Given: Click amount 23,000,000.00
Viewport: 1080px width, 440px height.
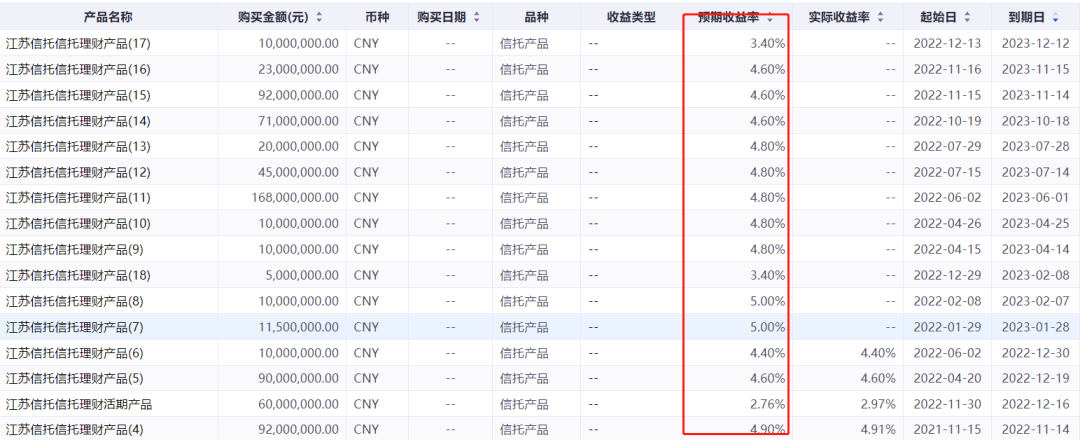Looking at the screenshot, I should 299,70.
